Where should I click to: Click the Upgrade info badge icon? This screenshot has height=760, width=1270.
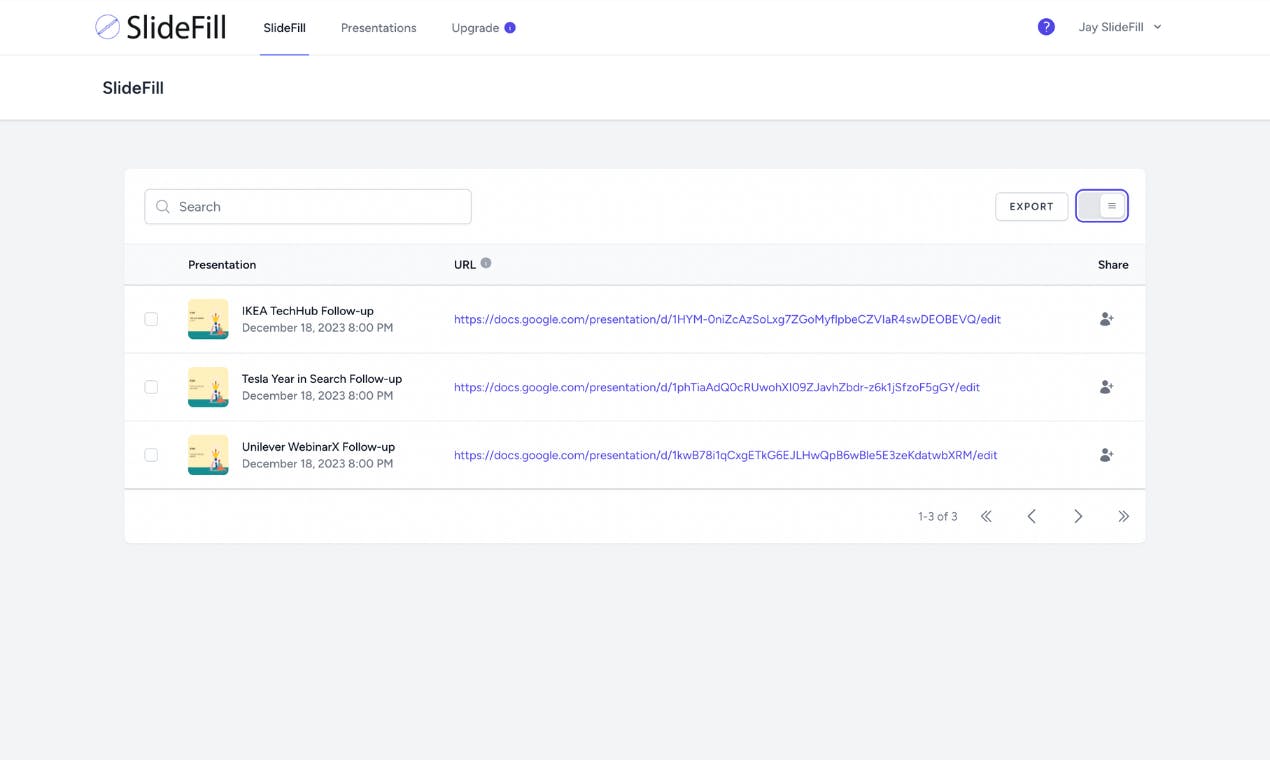point(510,28)
